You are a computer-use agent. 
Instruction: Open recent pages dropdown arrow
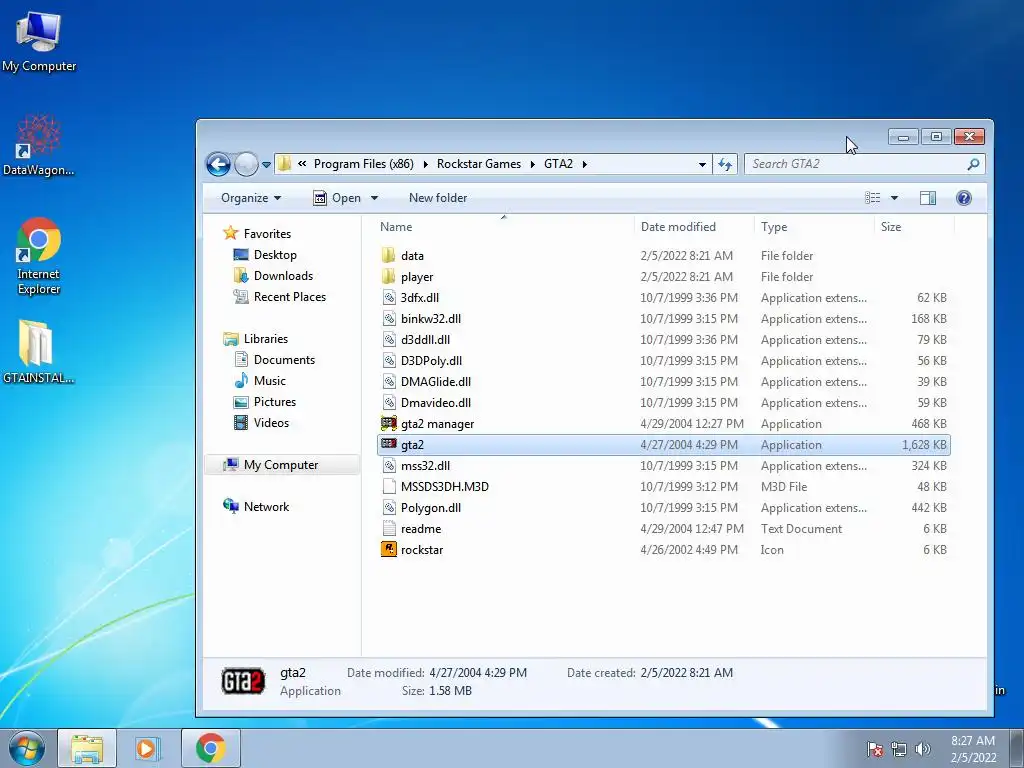point(266,165)
